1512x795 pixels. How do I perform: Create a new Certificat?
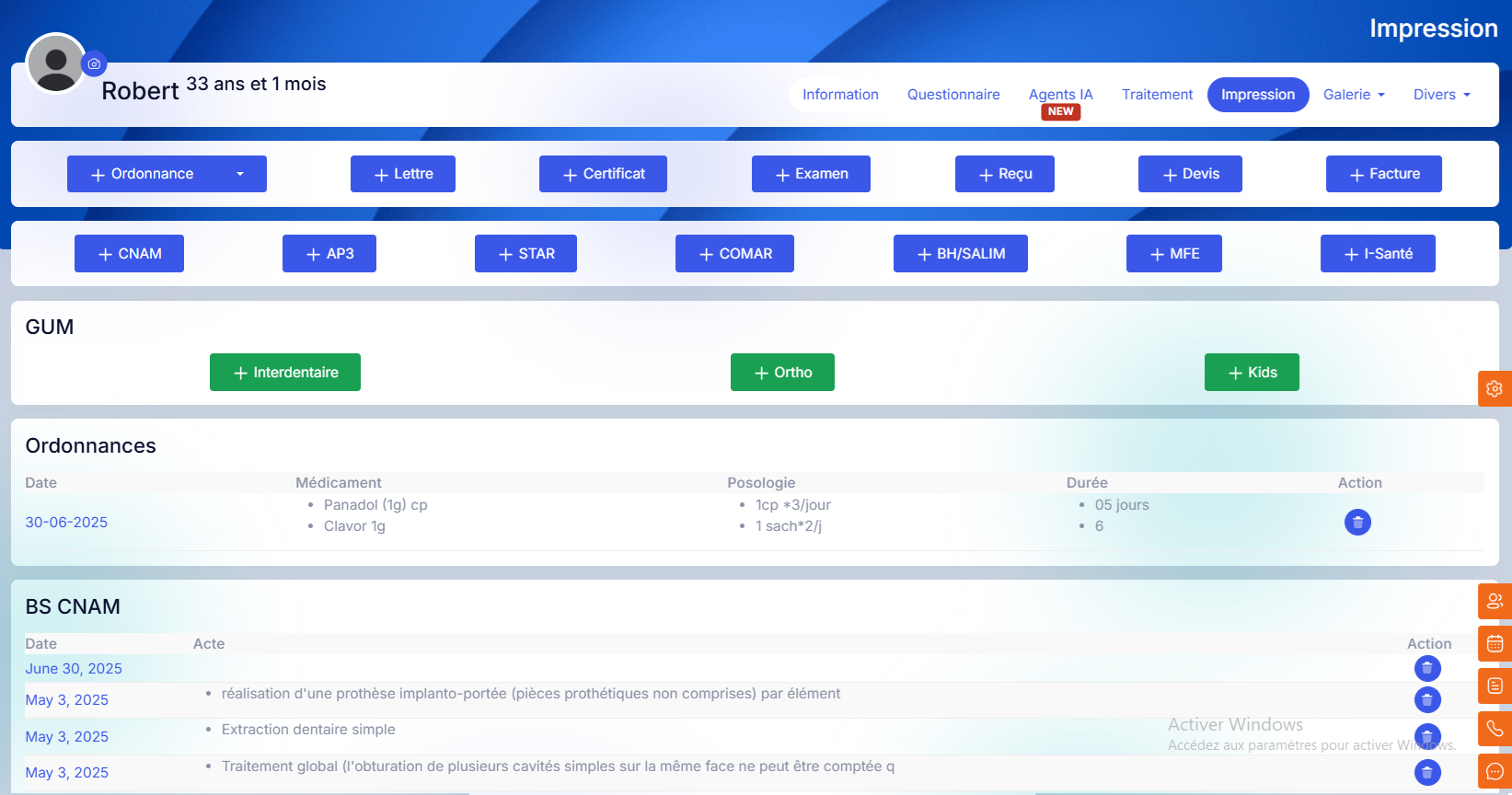(x=603, y=174)
